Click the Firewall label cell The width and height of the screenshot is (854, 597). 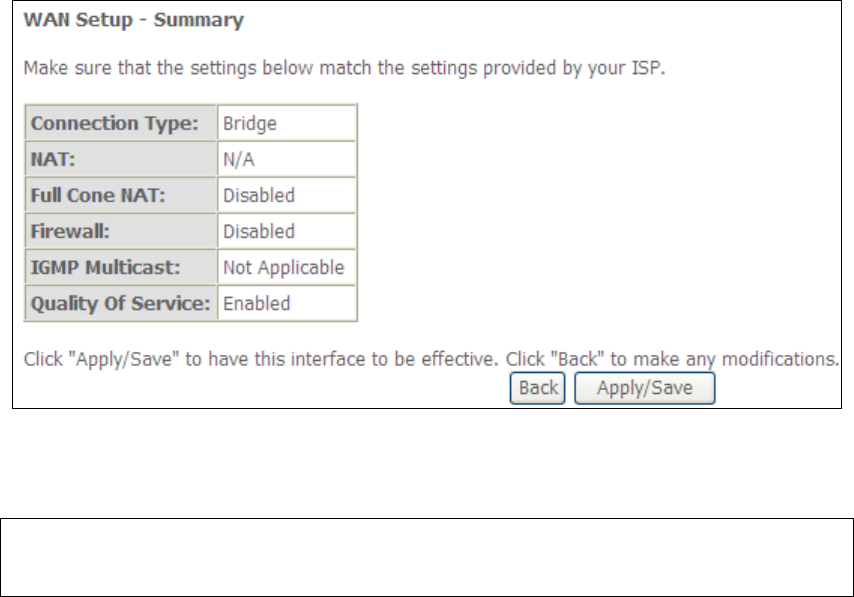coord(120,232)
